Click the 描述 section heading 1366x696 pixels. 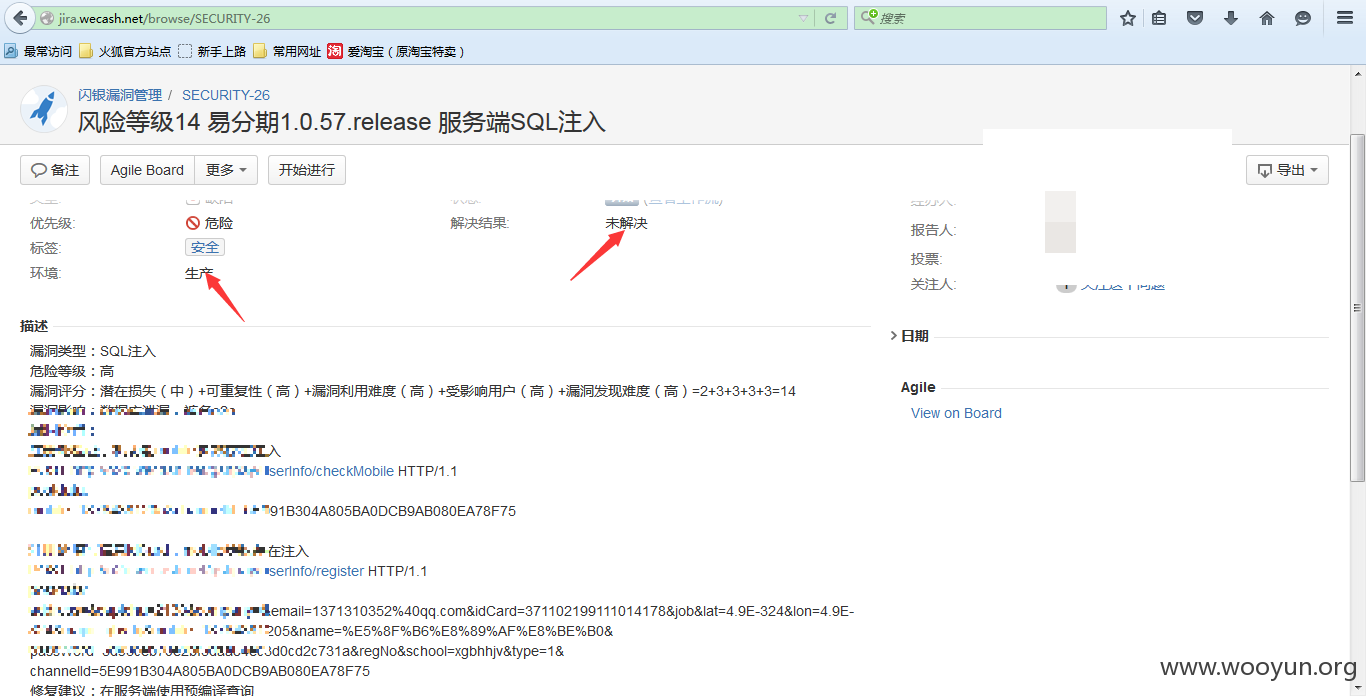click(34, 326)
